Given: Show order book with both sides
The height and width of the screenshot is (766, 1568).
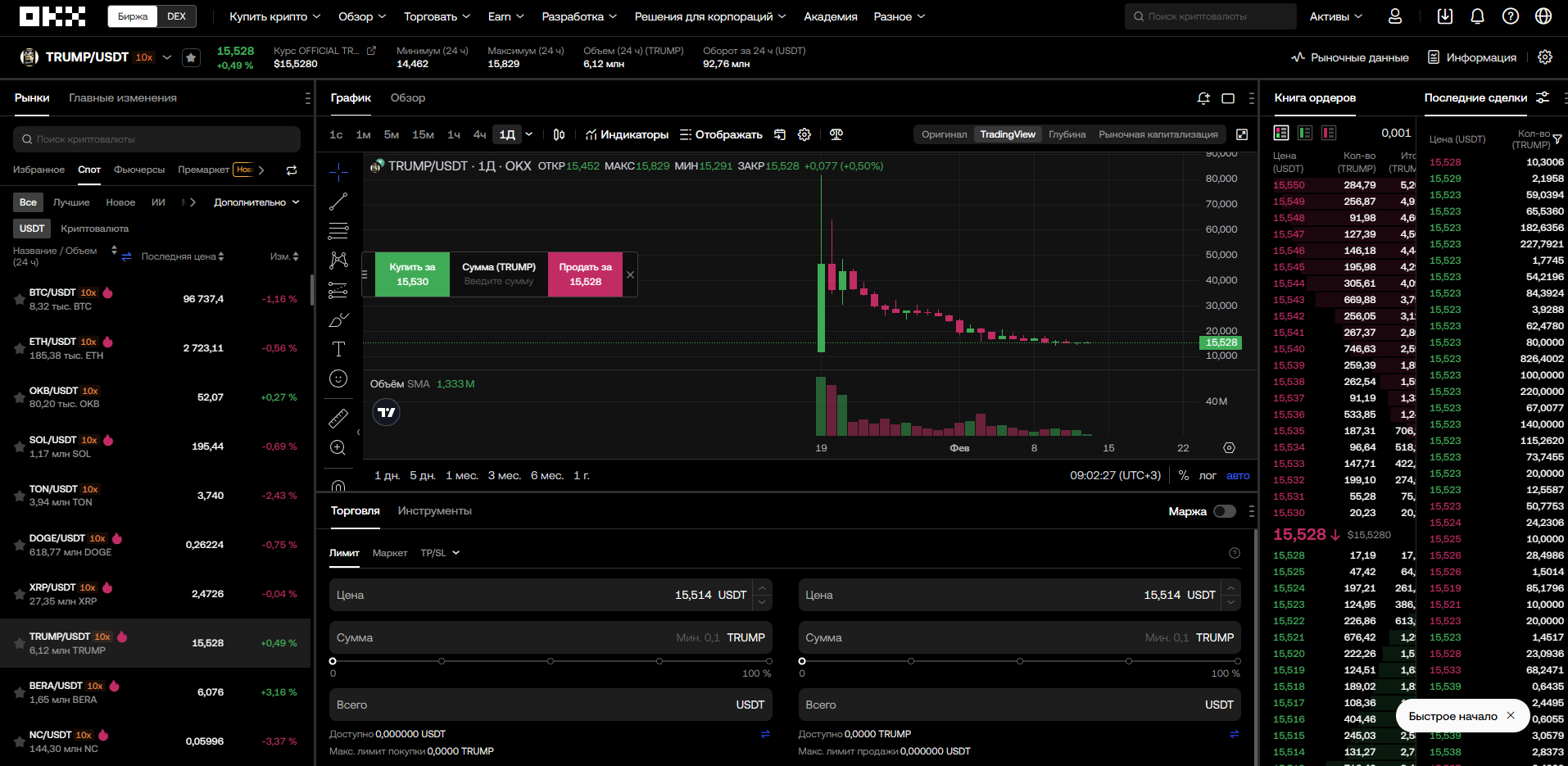Looking at the screenshot, I should click(1281, 133).
